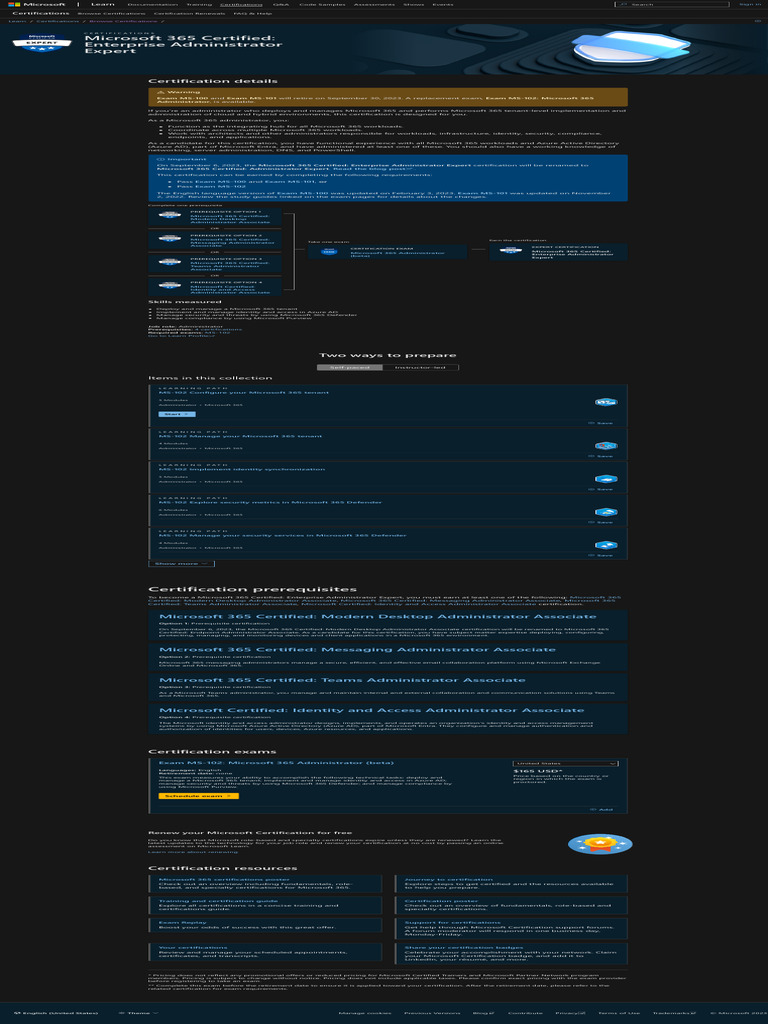Open Code Samples in top navigation
The width and height of the screenshot is (768, 1024).
[322, 5]
